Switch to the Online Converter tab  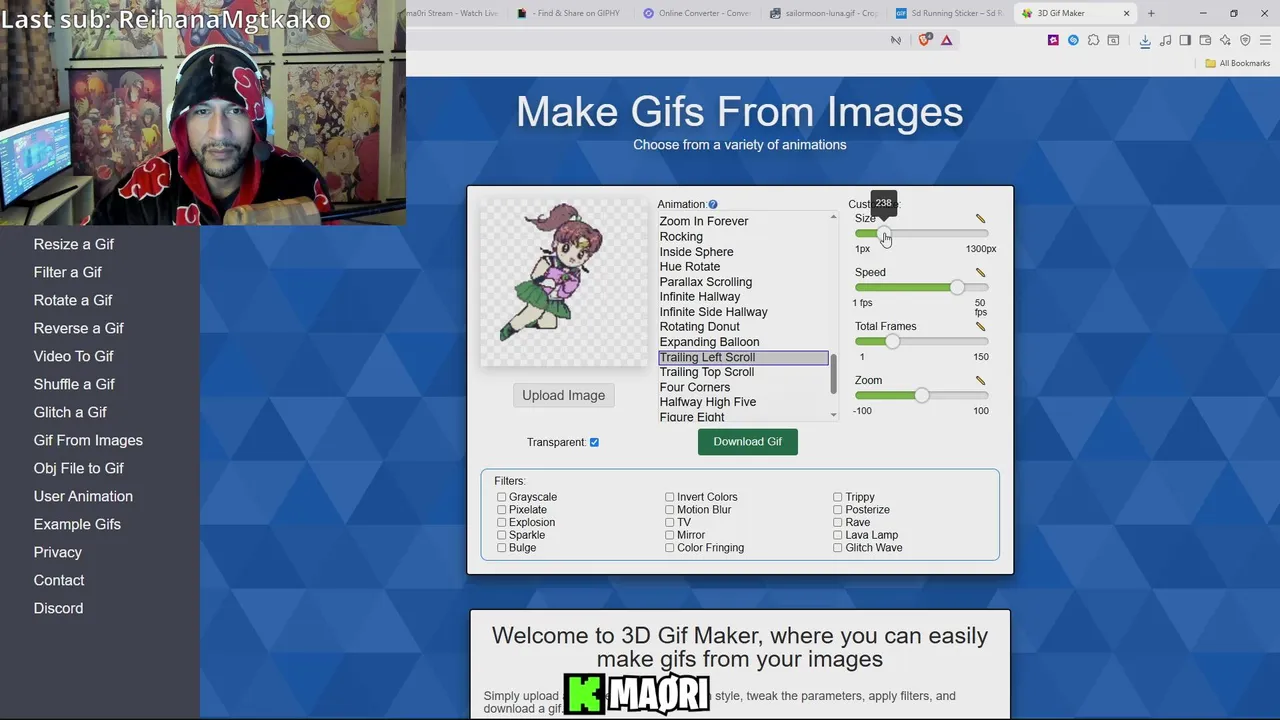697,13
